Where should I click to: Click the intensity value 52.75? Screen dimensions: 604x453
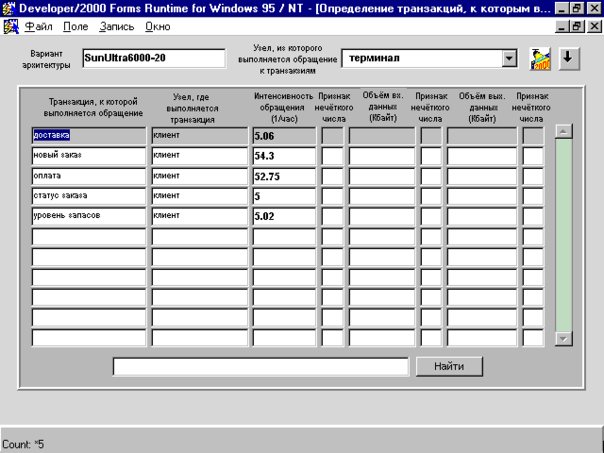point(284,176)
